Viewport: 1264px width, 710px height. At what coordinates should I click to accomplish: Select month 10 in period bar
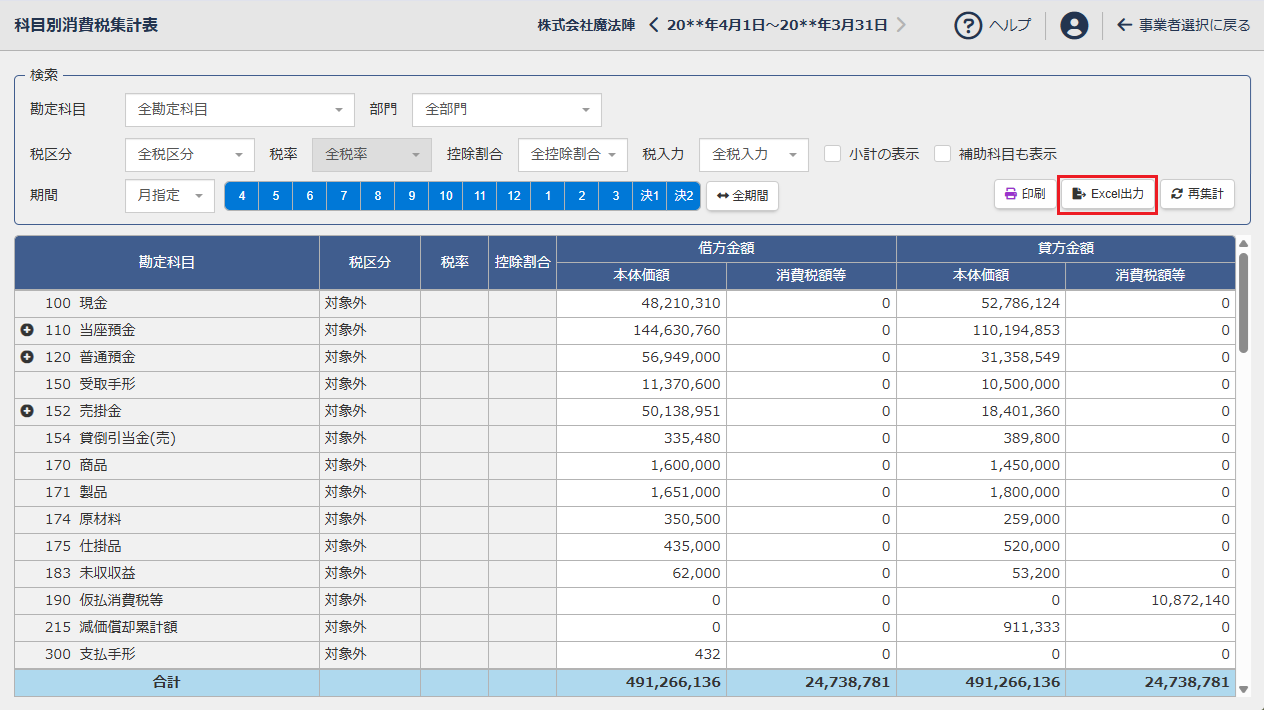(446, 196)
